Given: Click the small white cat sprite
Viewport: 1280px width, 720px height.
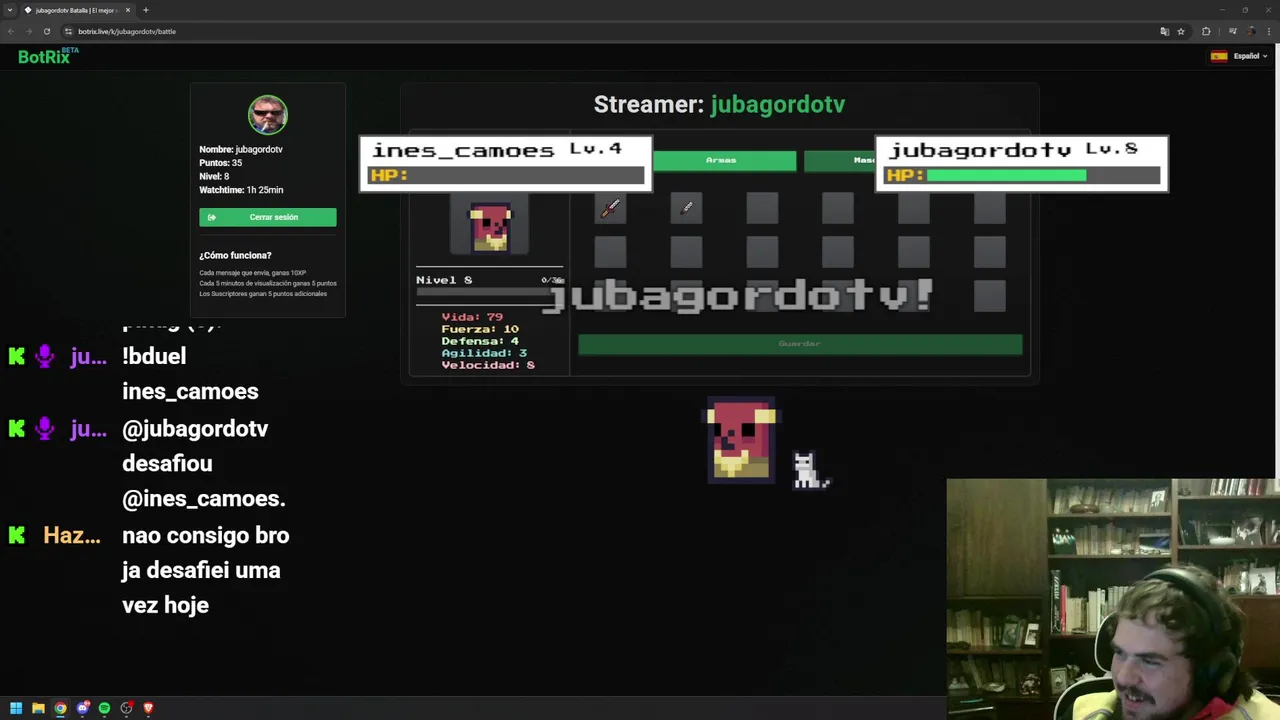Looking at the screenshot, I should click(810, 470).
